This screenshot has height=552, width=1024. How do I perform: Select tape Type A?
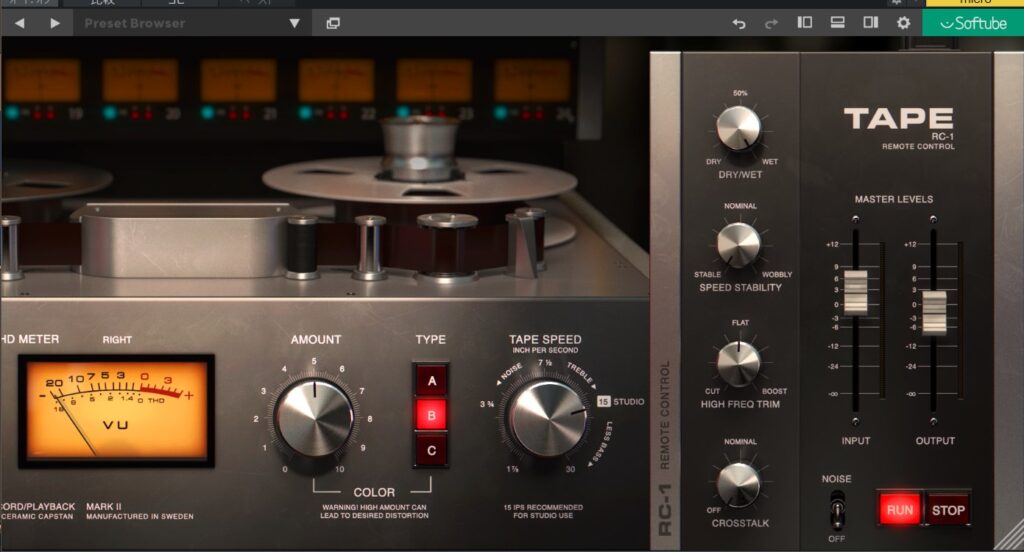coord(432,380)
